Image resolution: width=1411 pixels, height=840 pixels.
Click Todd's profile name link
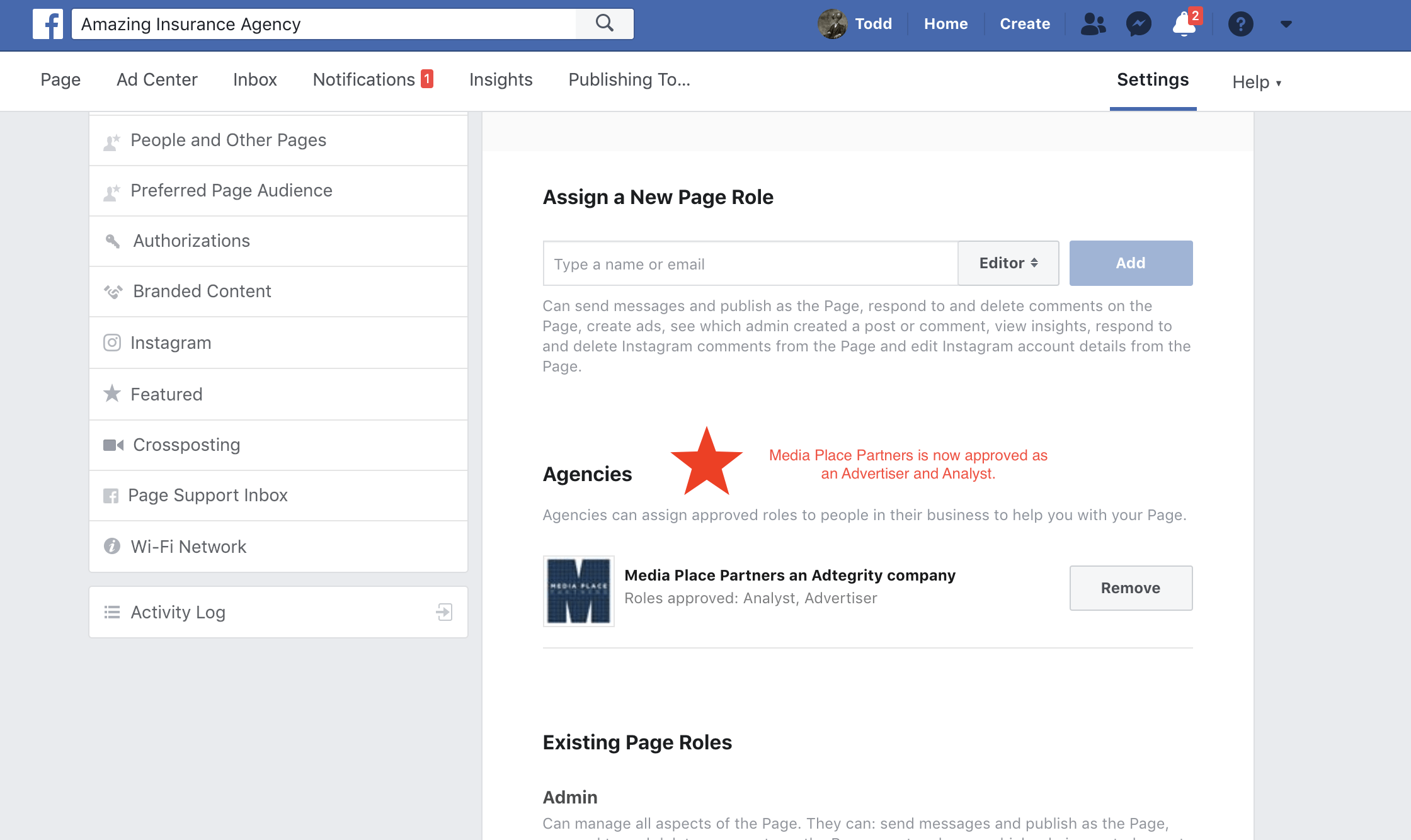point(873,24)
